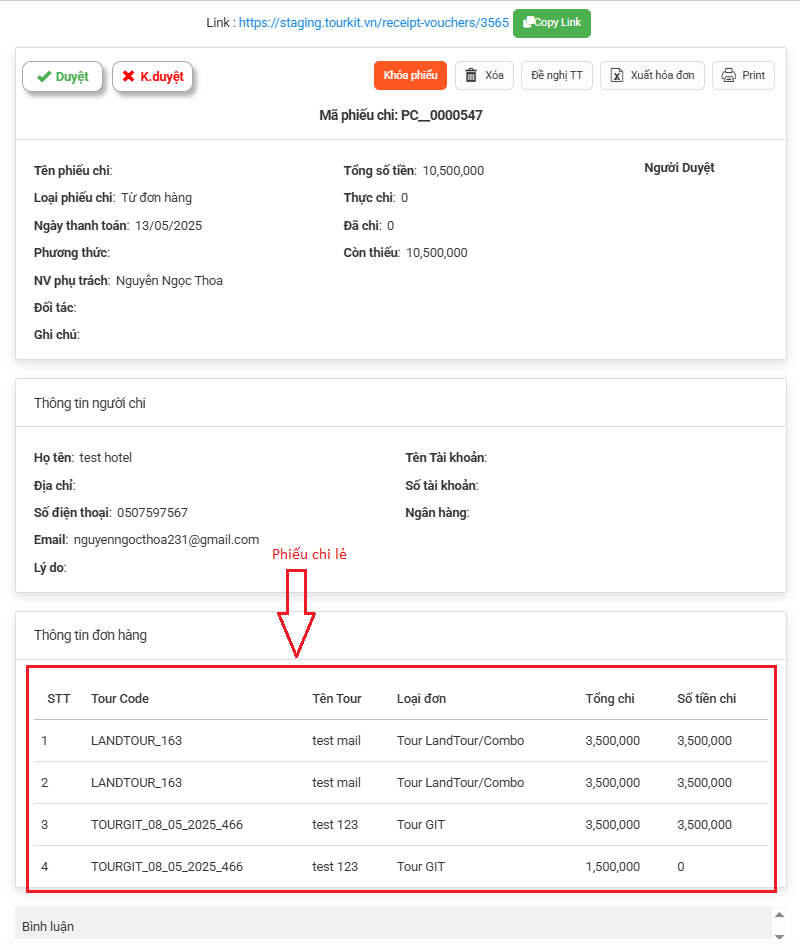Viewport: 800px width, 950px height.
Task: Click Thông tin đơn hàng section header
Action: (x=90, y=635)
